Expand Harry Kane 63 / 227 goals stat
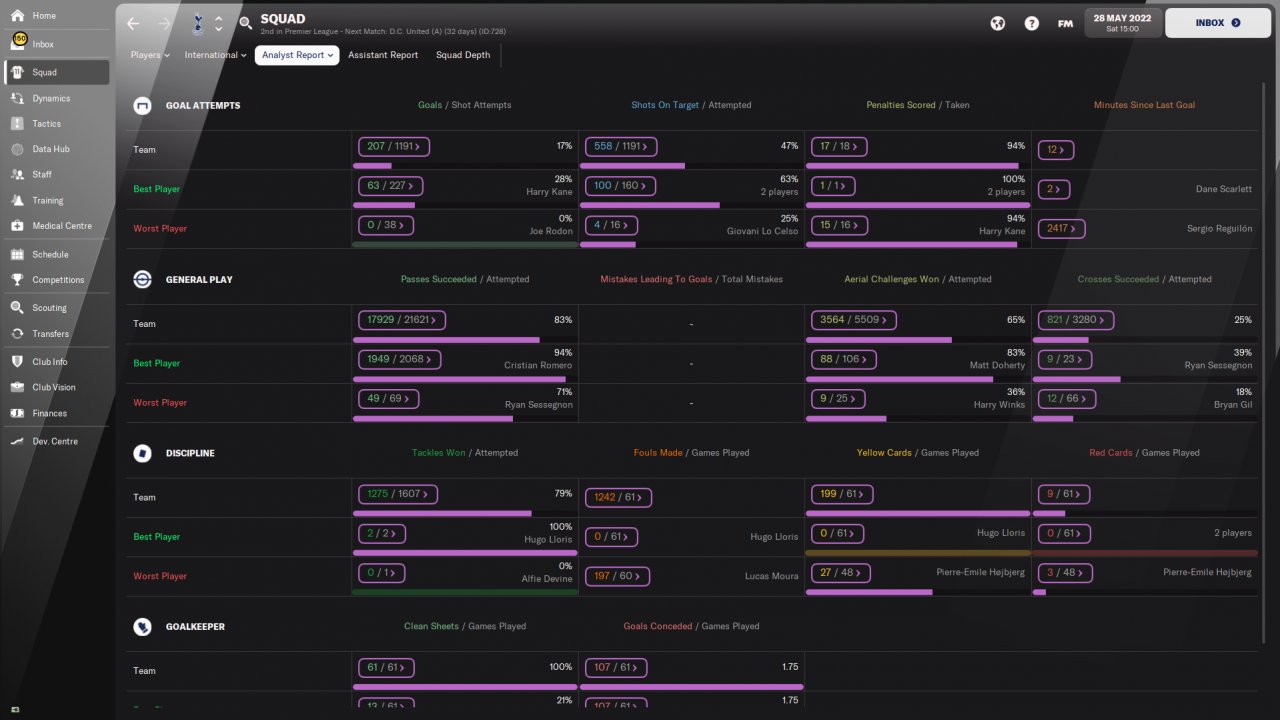Screen dimensions: 1280x720 coord(389,186)
